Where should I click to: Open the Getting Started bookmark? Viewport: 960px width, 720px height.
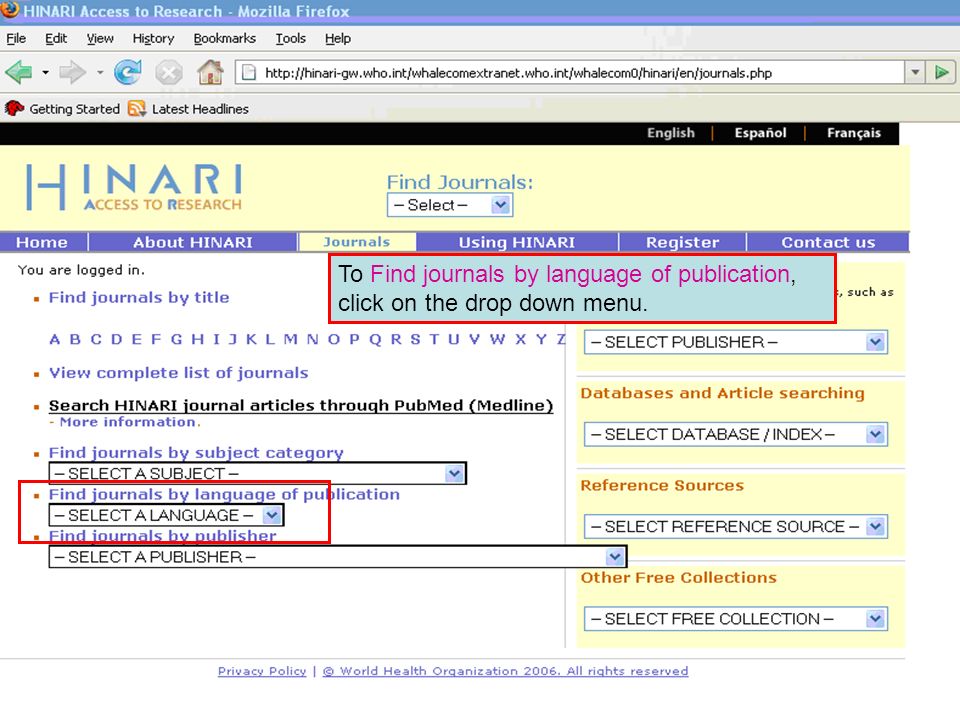click(x=62, y=109)
